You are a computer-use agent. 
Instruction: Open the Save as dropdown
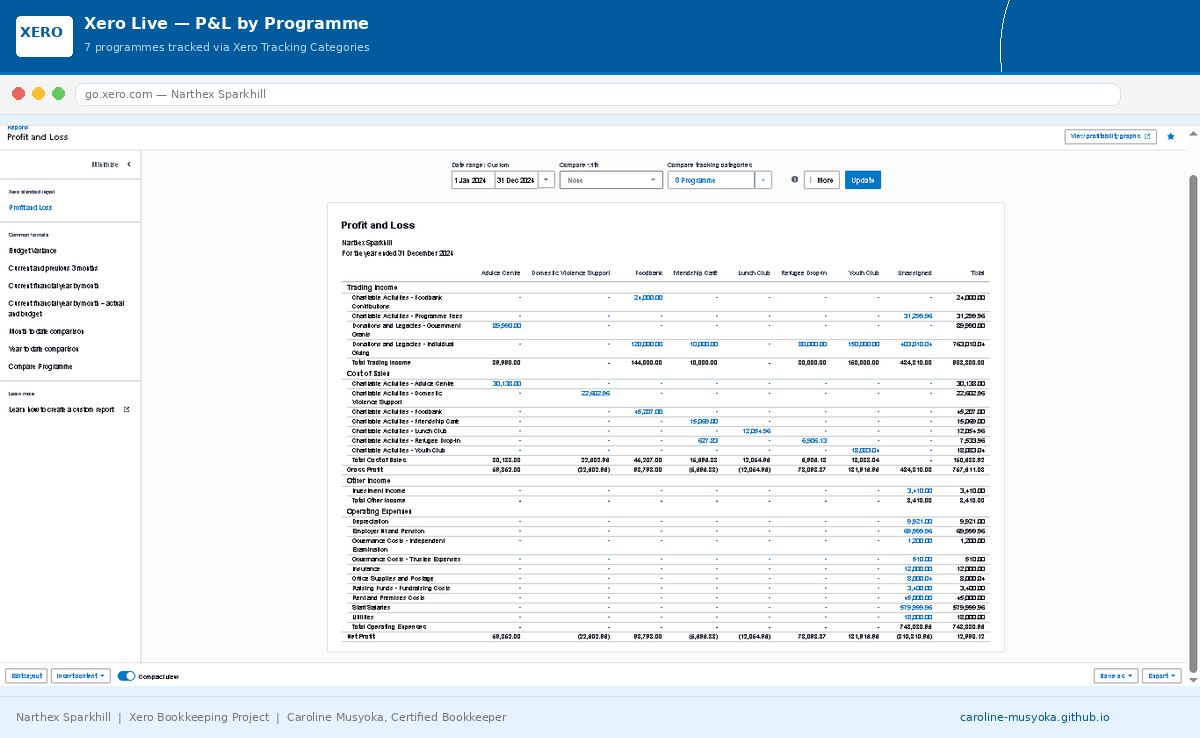(x=1116, y=676)
